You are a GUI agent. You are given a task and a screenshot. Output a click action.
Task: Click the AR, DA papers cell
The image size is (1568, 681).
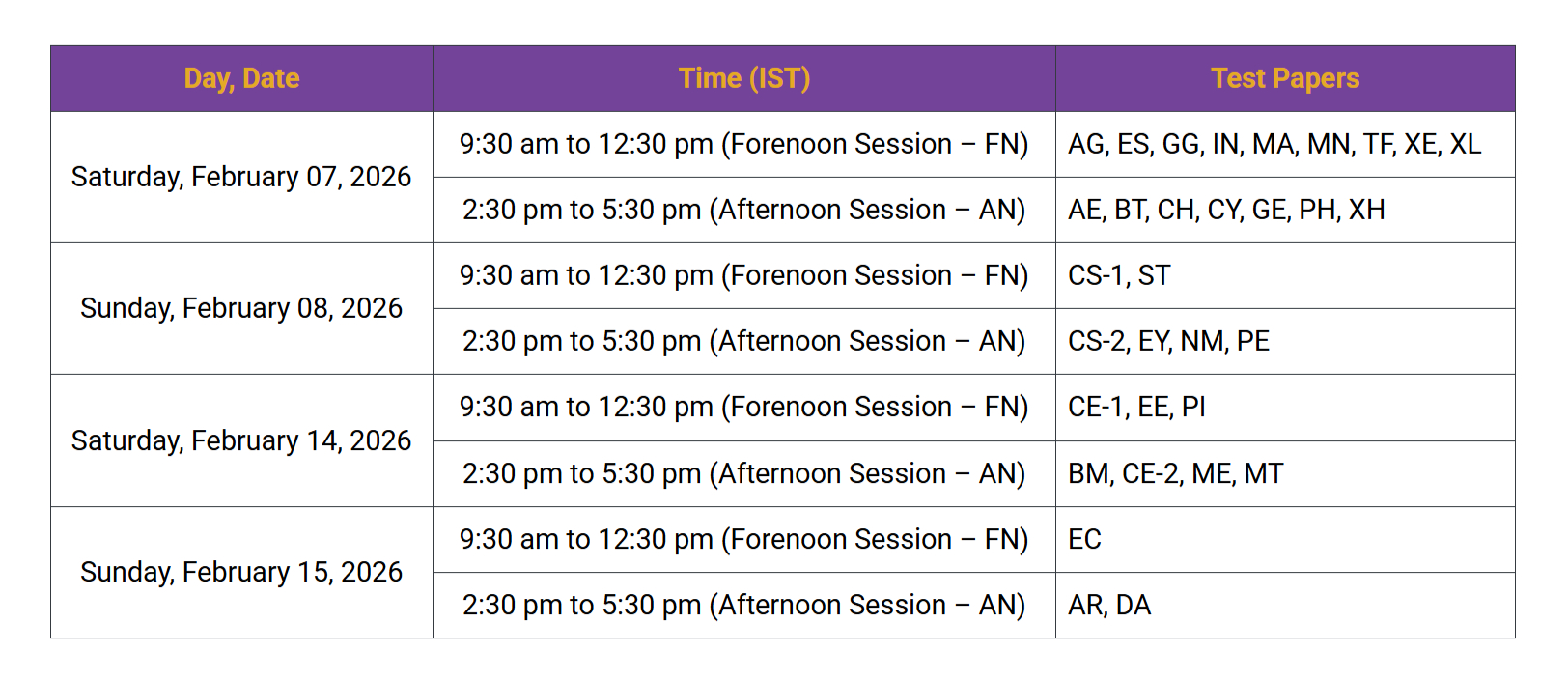pos(1109,605)
